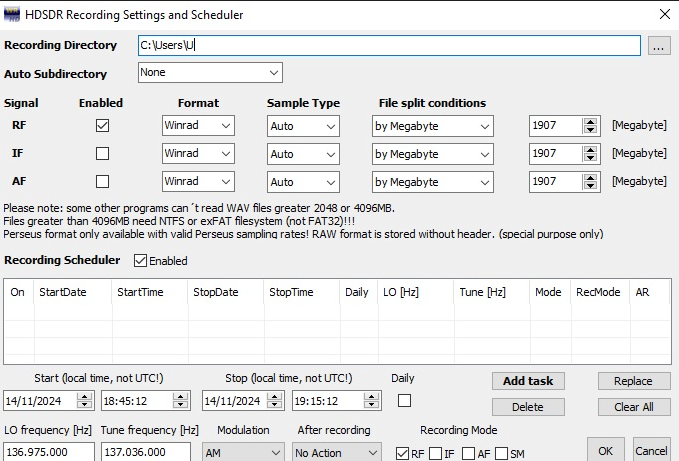Increment the Start time 18:45:12 spinner
Image resolution: width=679 pixels, height=461 pixels.
pyautogui.click(x=180, y=397)
